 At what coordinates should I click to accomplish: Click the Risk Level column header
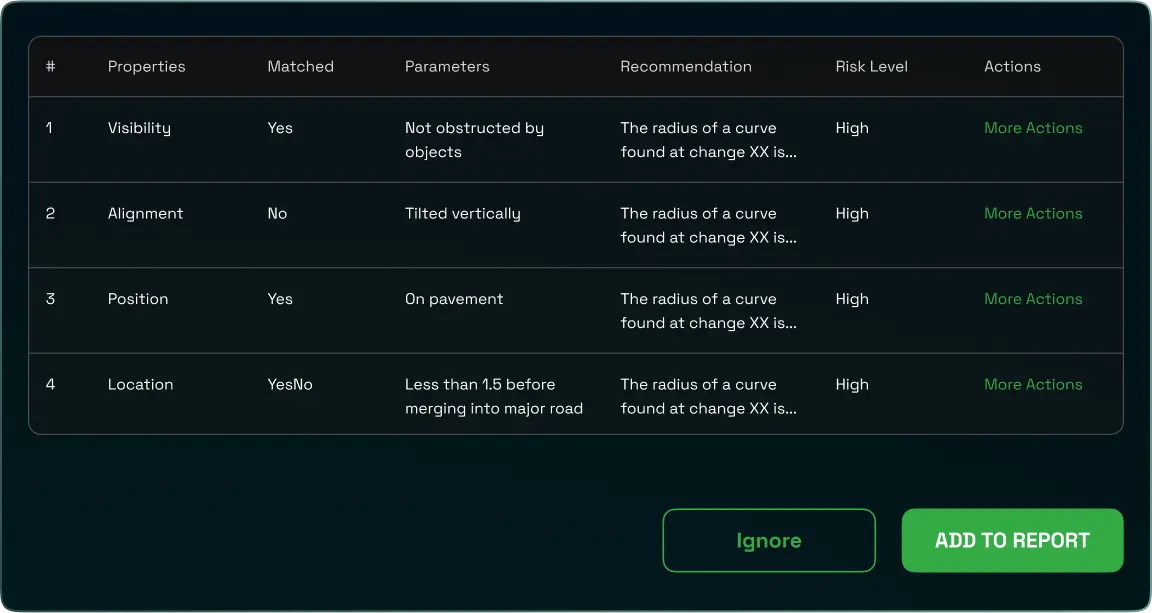click(x=871, y=66)
